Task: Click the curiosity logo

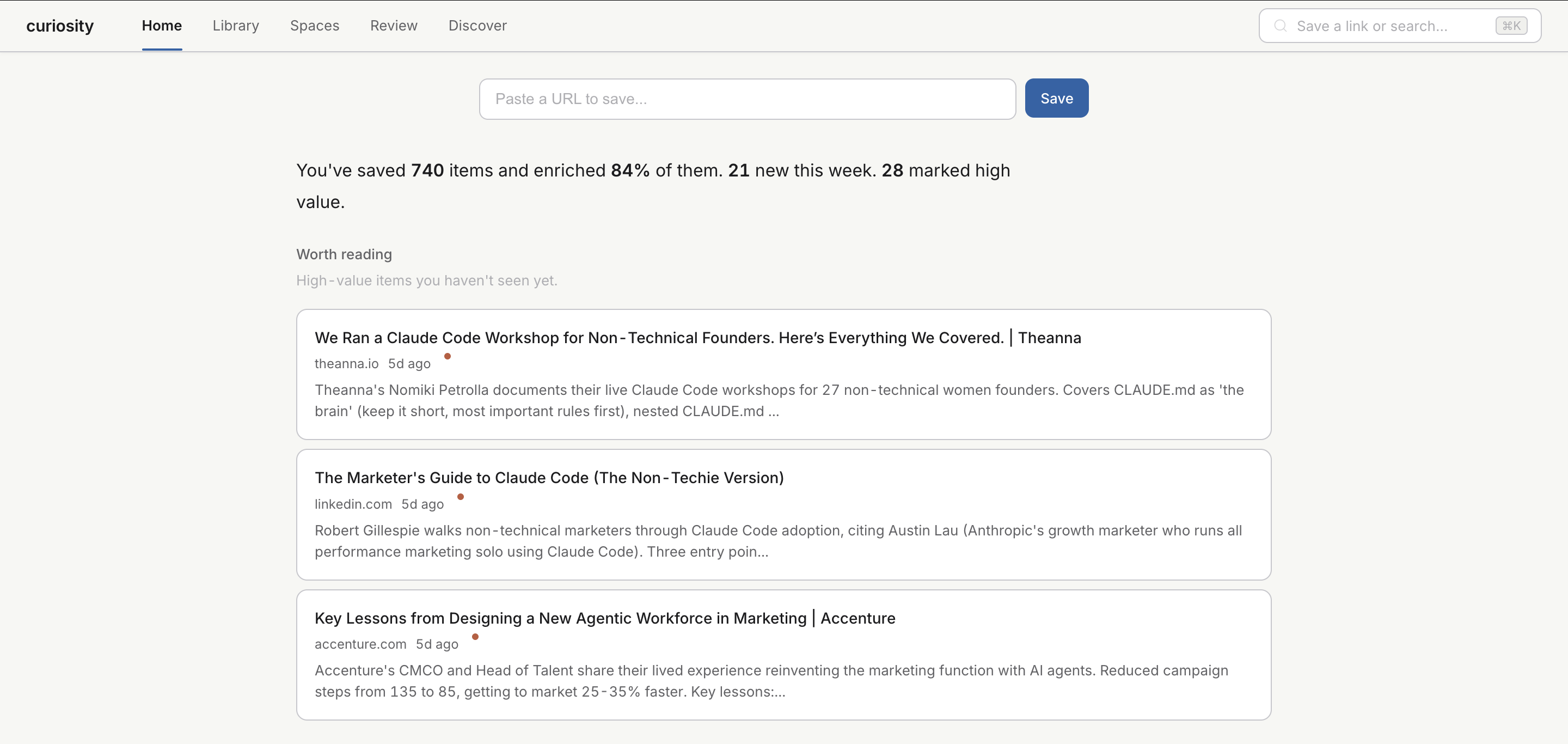Action: click(x=60, y=26)
